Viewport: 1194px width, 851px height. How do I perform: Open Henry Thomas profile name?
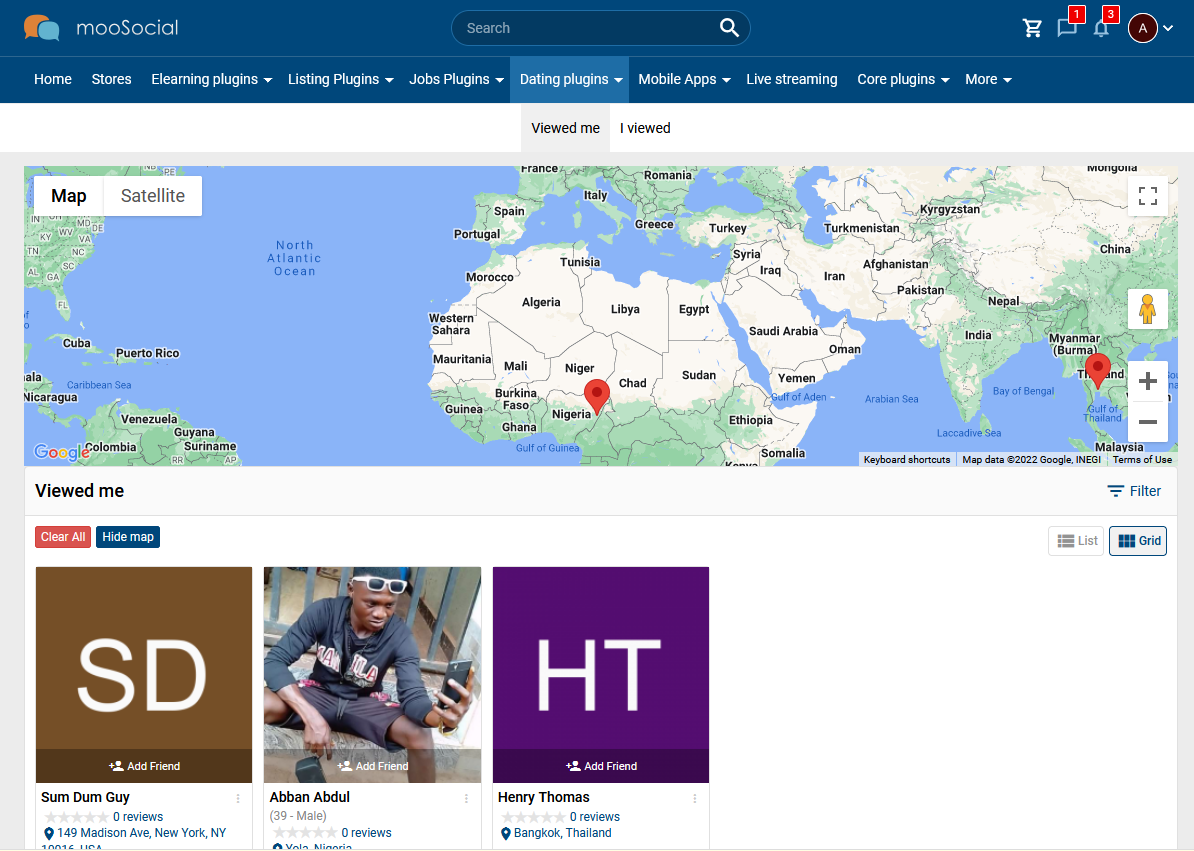click(x=544, y=797)
